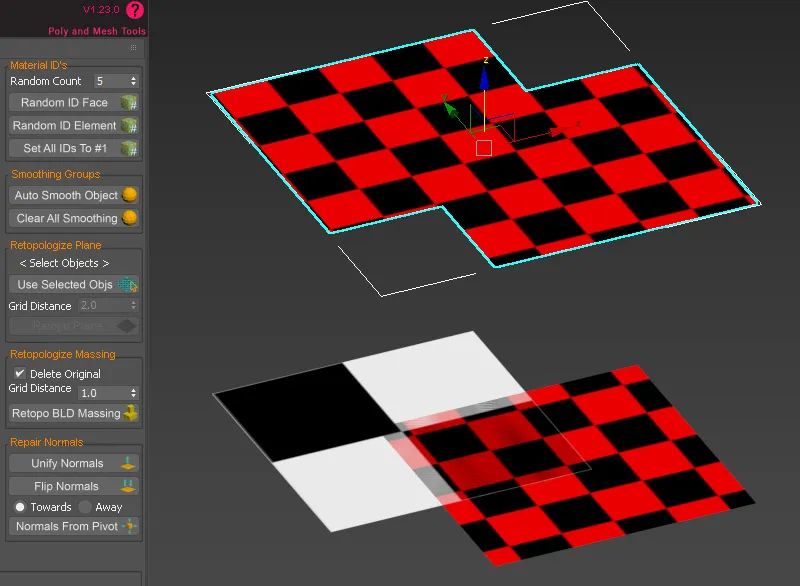This screenshot has width=800, height=586.
Task: Click the < Select Objects > label
Action: 64,263
